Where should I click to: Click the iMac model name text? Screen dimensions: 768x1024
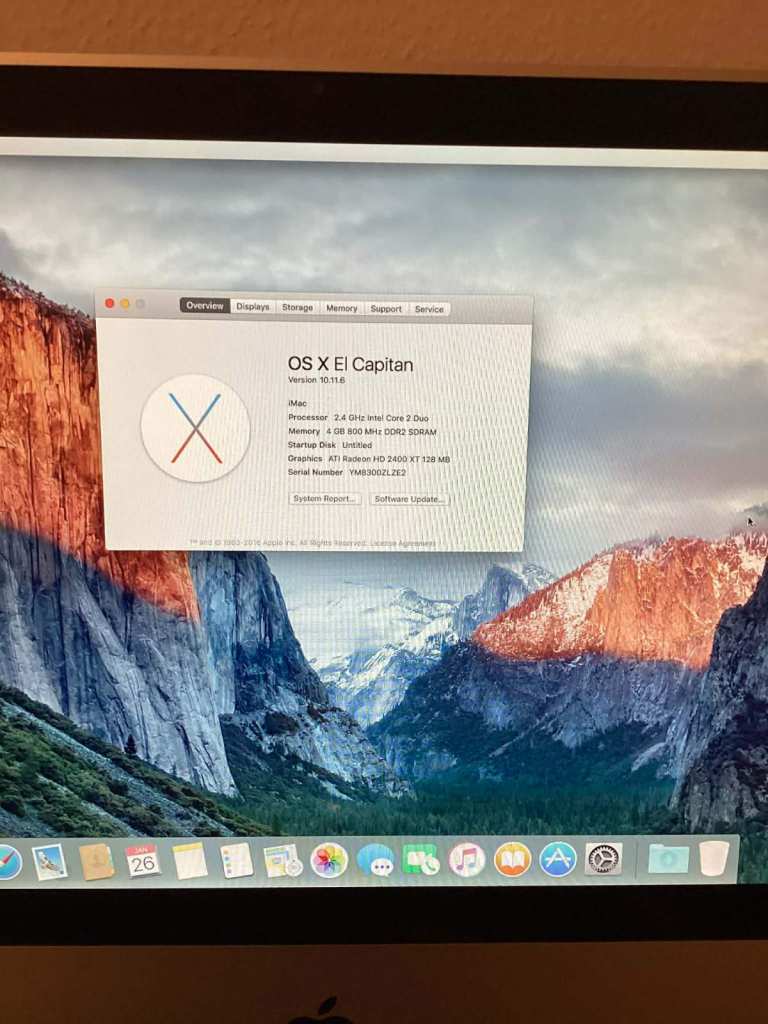(x=297, y=404)
